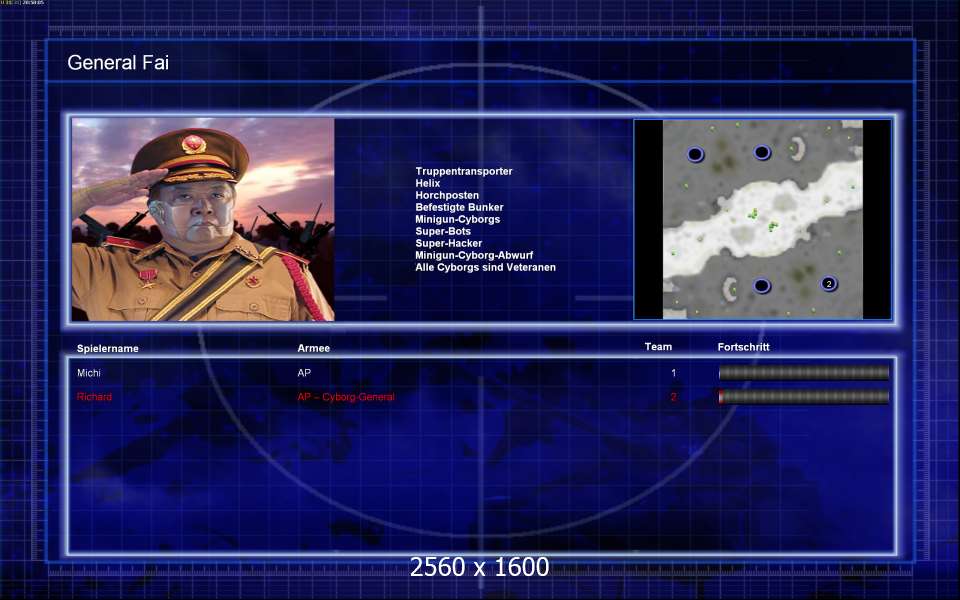Click Michi's army value 'AP'
960x600 pixels.
[x=304, y=372]
